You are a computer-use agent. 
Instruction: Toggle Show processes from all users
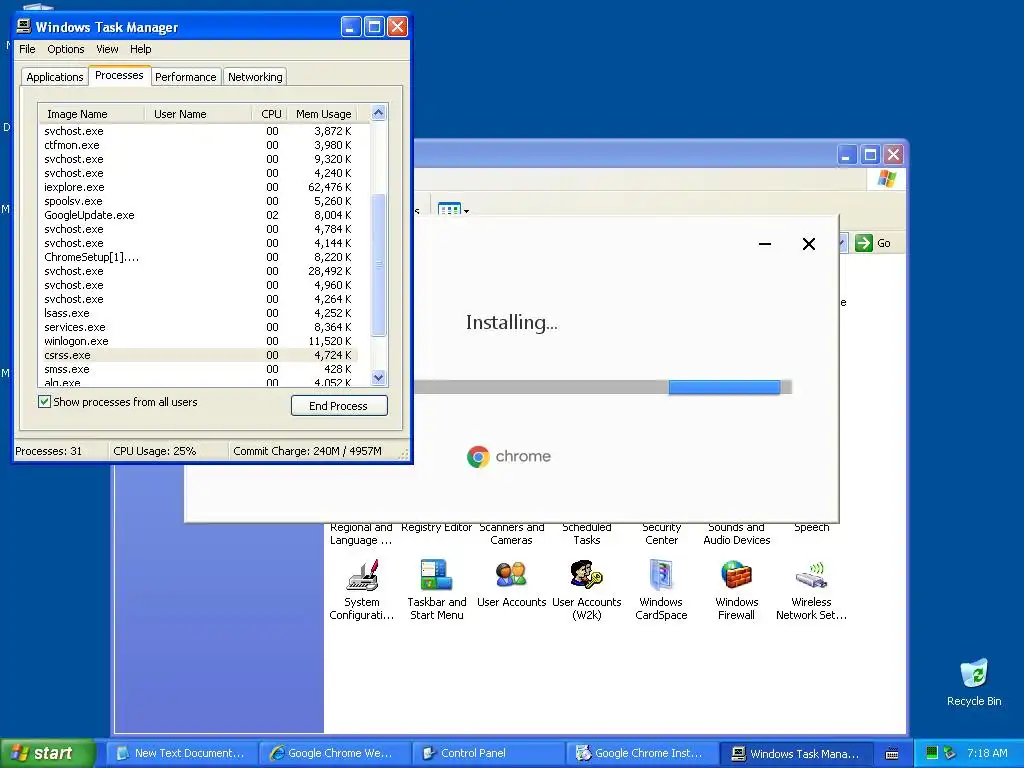pyautogui.click(x=44, y=402)
